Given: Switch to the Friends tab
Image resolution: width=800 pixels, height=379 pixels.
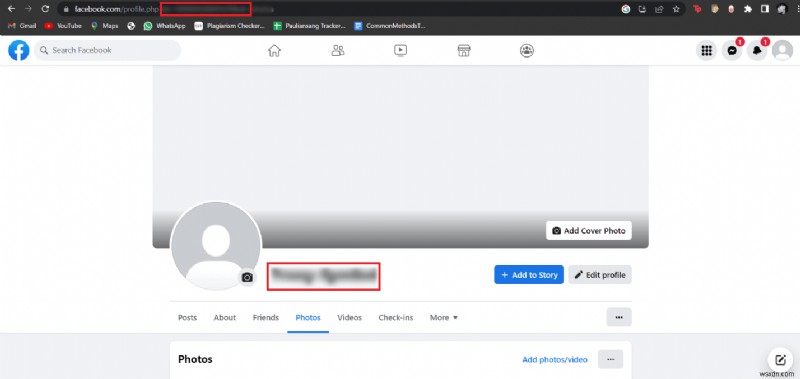Looking at the screenshot, I should [266, 317].
